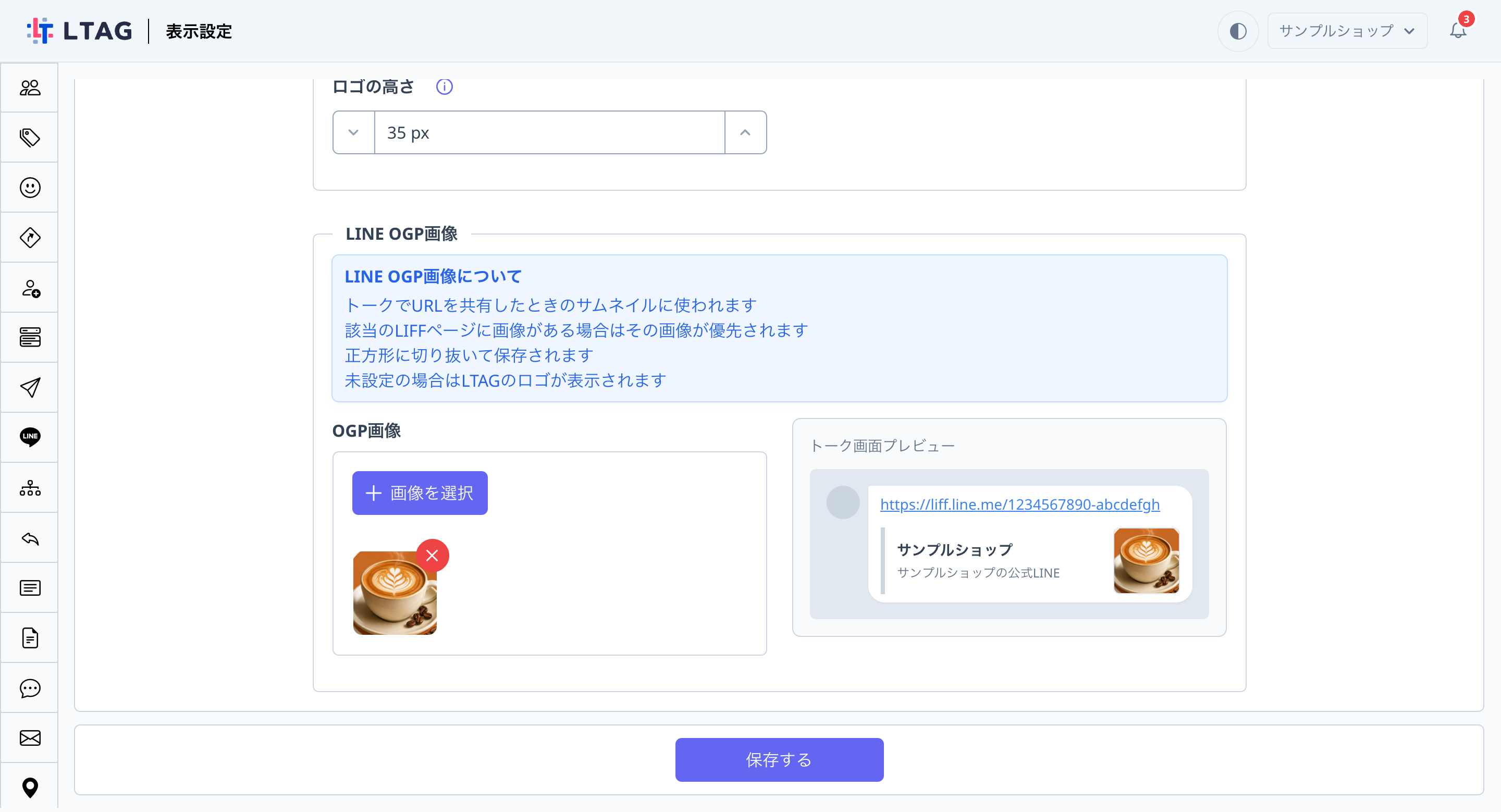
Task: Click the reply arrow sidebar icon
Action: tap(30, 538)
